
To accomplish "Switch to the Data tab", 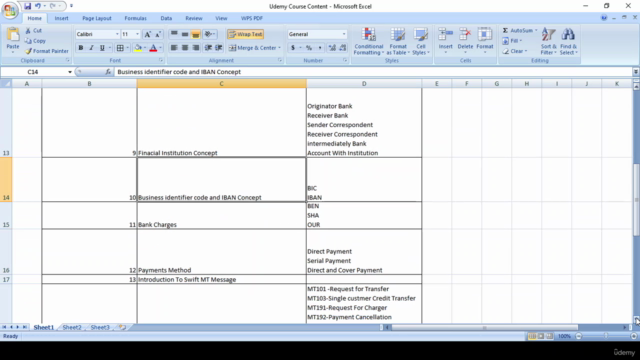I will pos(166,18).
